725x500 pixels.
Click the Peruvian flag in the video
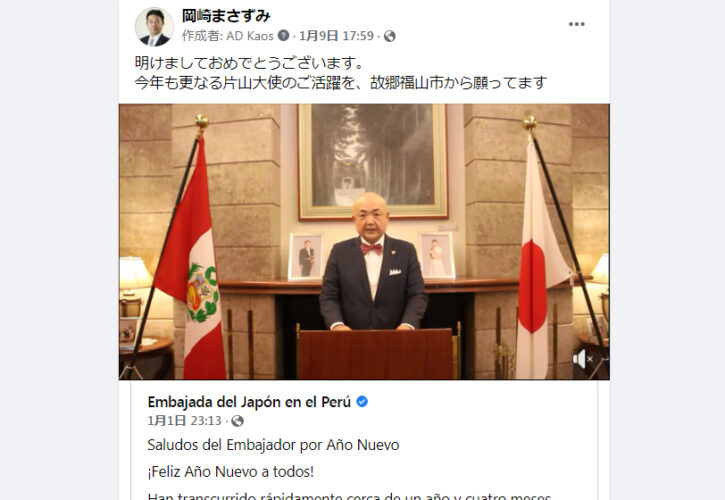(x=192, y=259)
